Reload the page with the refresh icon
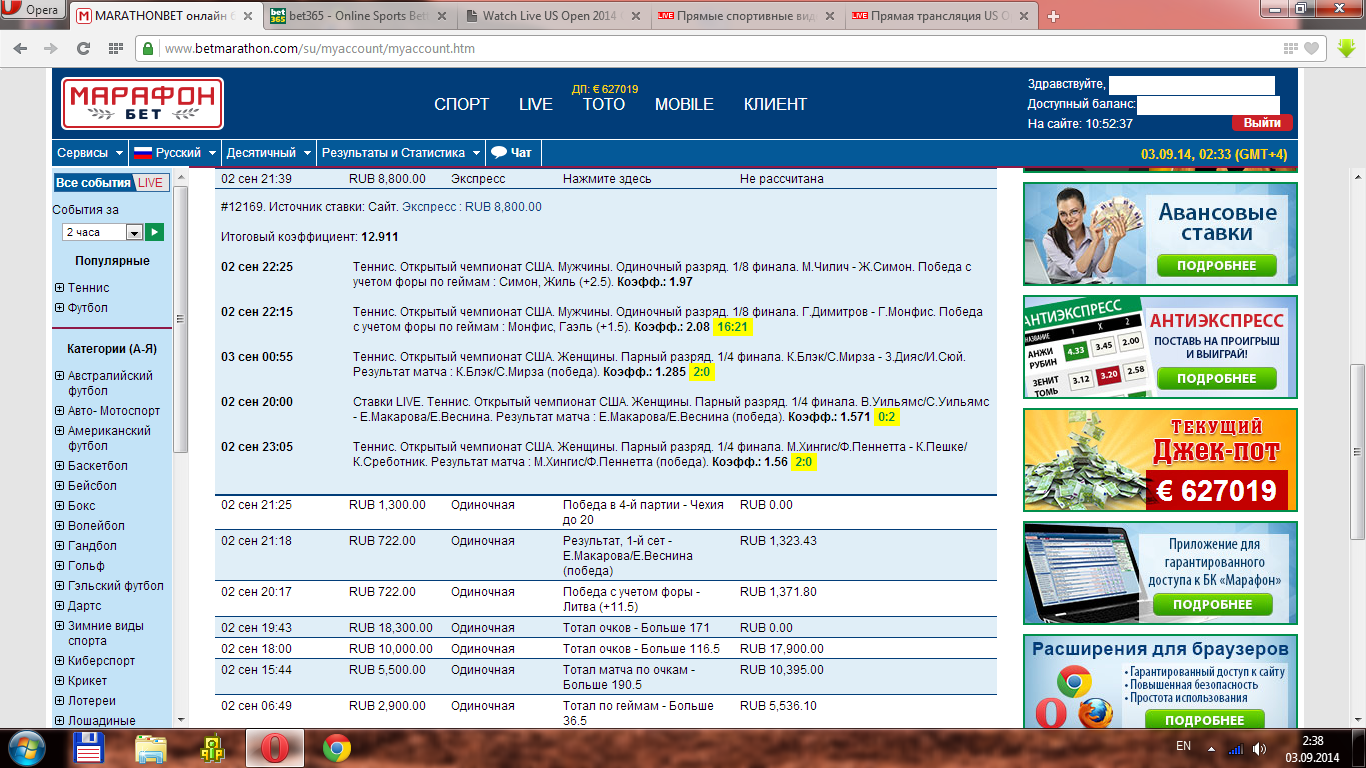 pos(84,49)
